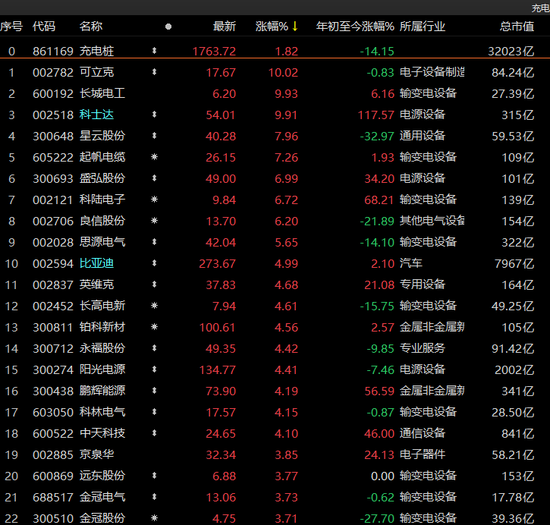Sort by 总市值 column header
Screen dimensions: 550x525
click(x=517, y=26)
